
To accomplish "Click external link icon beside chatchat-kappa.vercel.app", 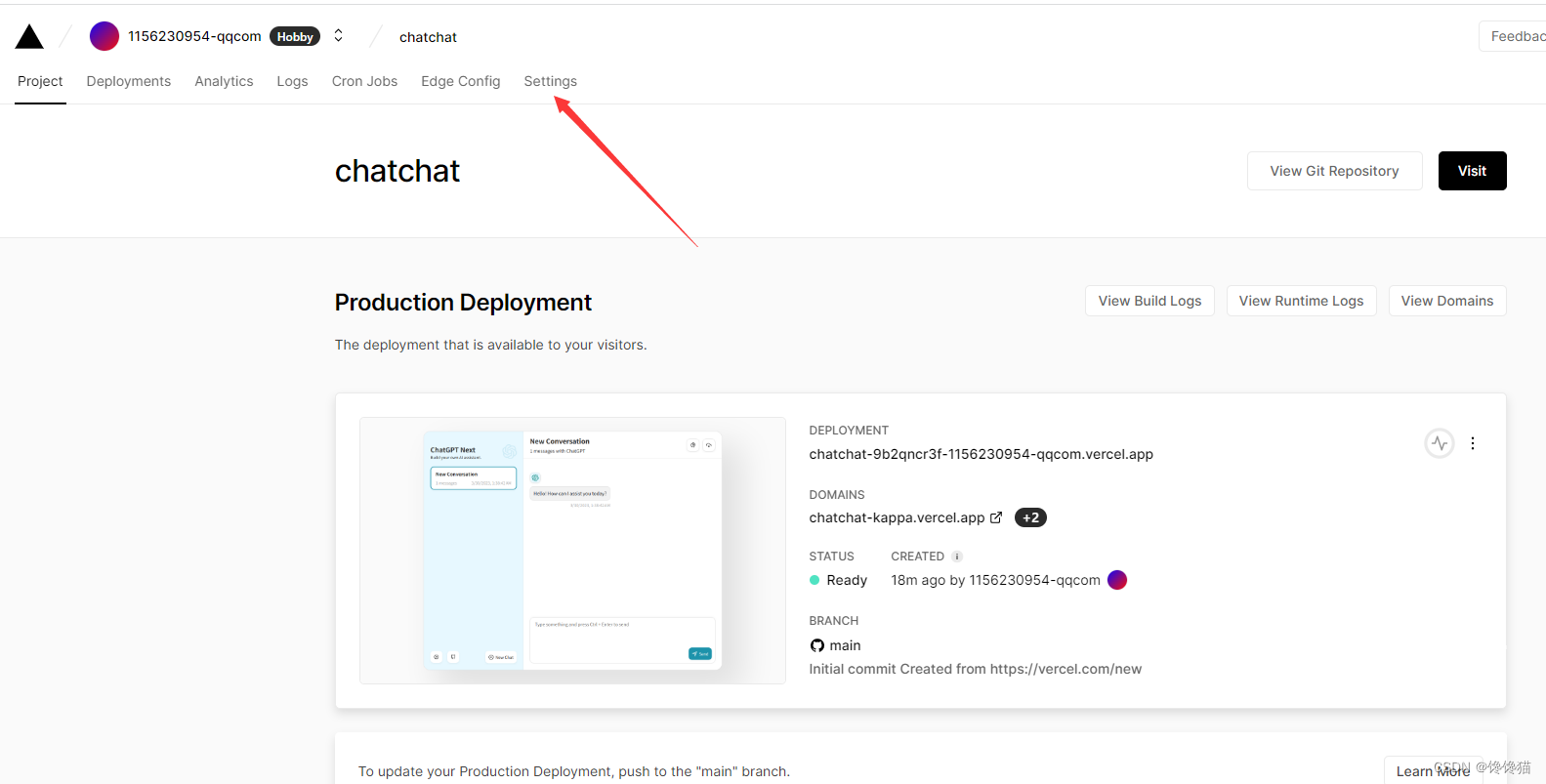I will pos(996,517).
